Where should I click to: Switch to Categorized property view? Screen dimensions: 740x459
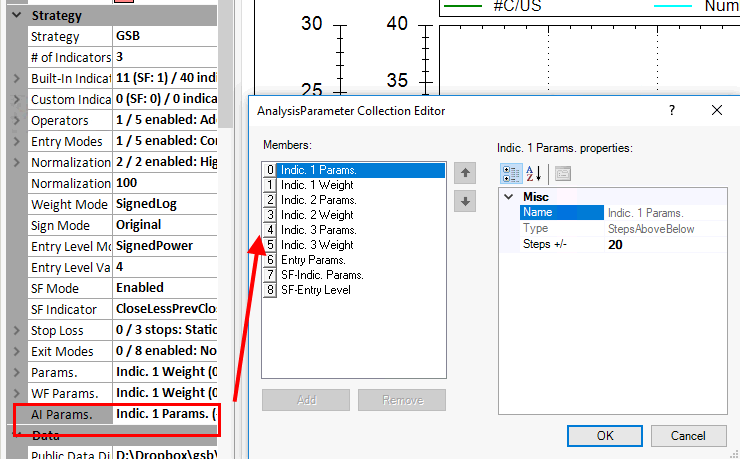pos(510,173)
